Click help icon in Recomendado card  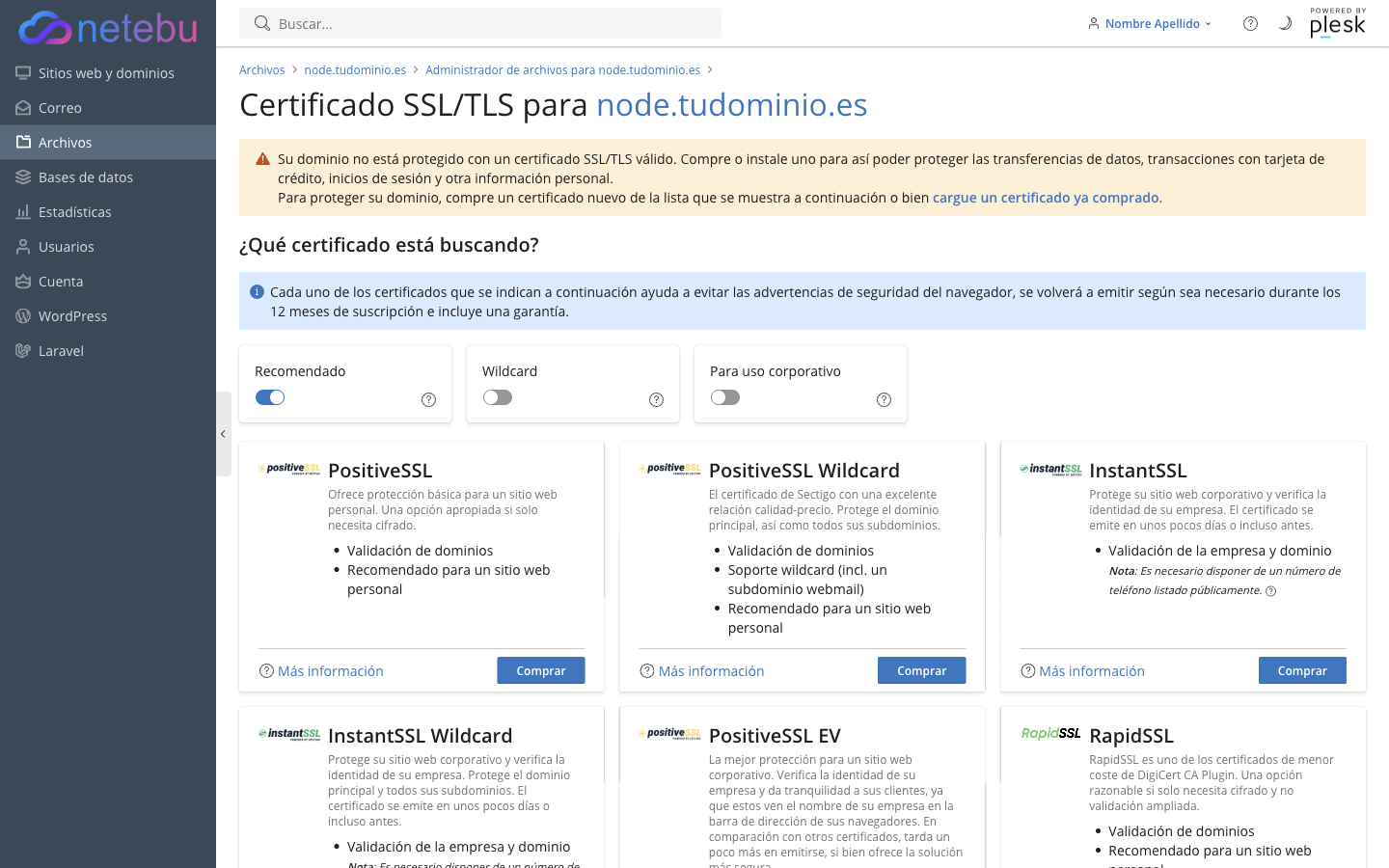point(428,399)
